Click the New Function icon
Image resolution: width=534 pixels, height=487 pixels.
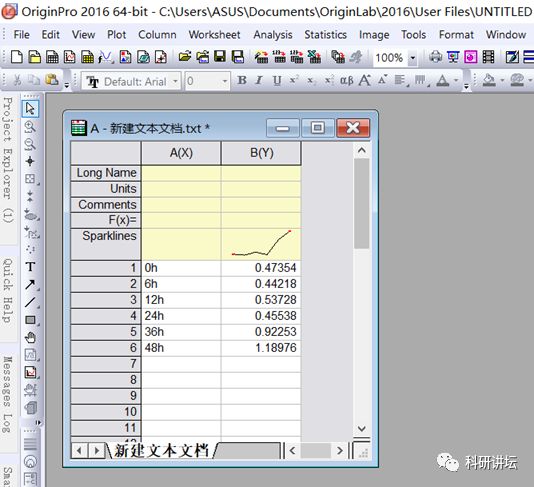(106, 57)
